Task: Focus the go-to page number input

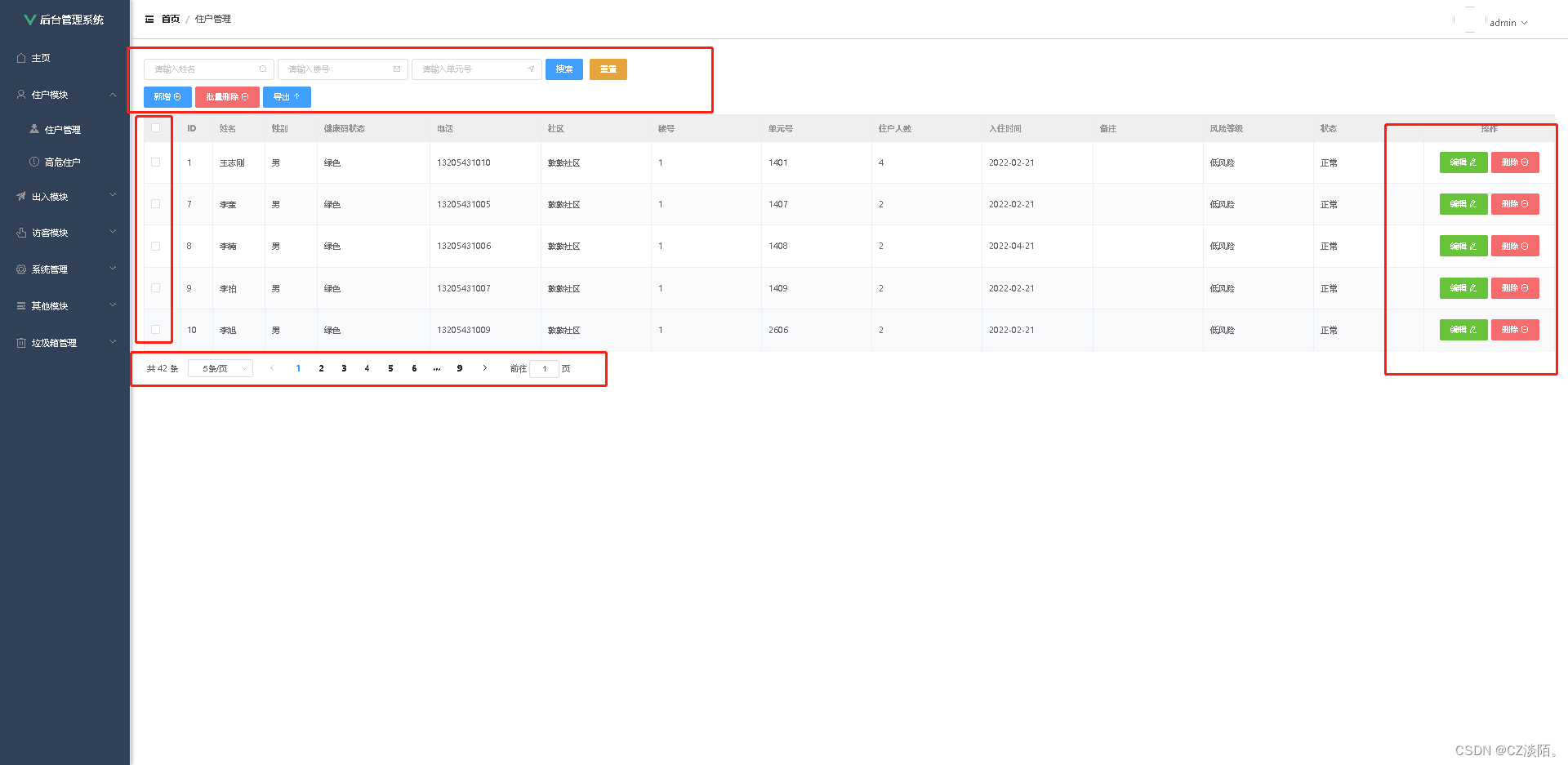Action: pos(544,368)
